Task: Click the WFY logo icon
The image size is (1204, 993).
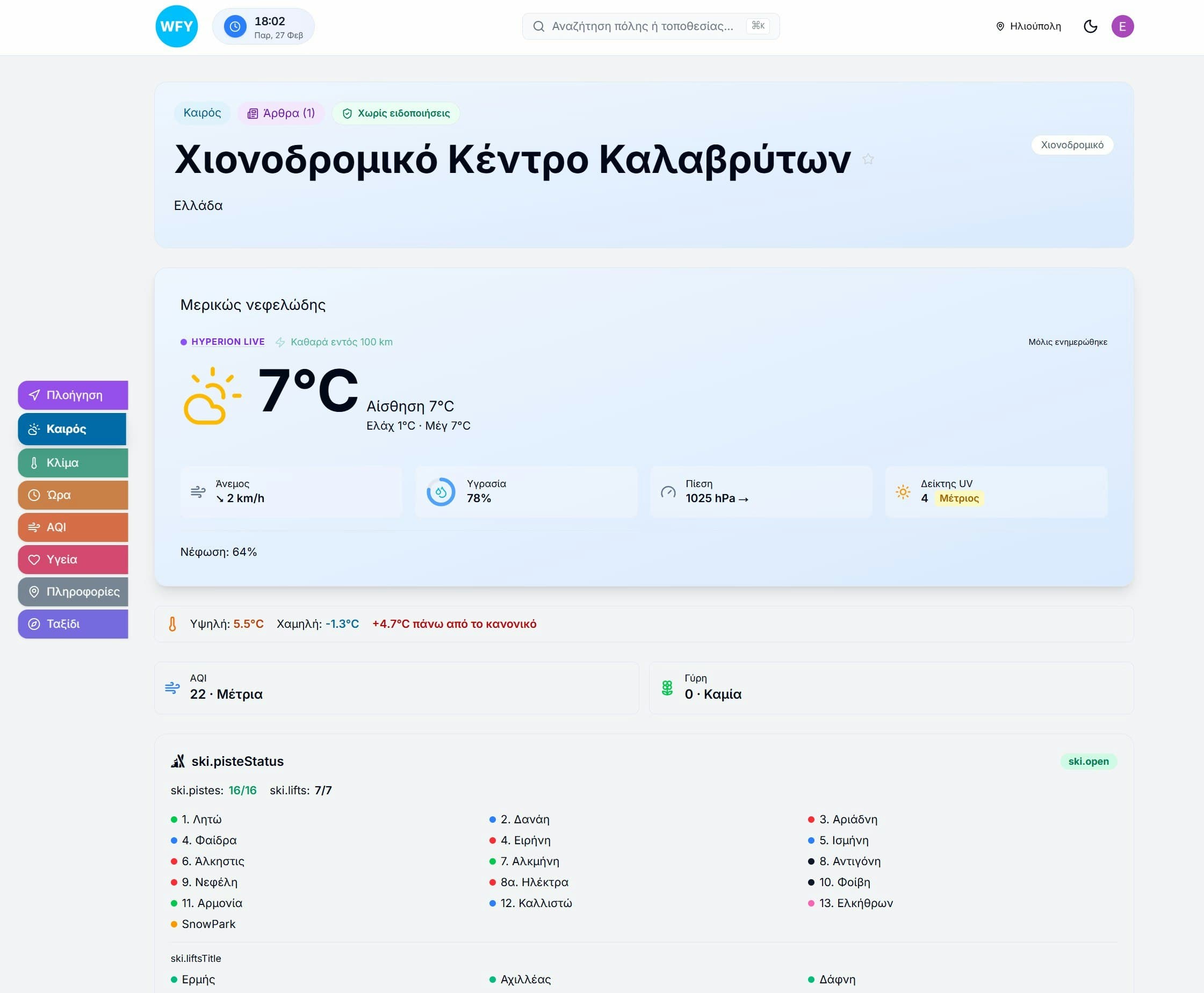Action: pos(176,26)
